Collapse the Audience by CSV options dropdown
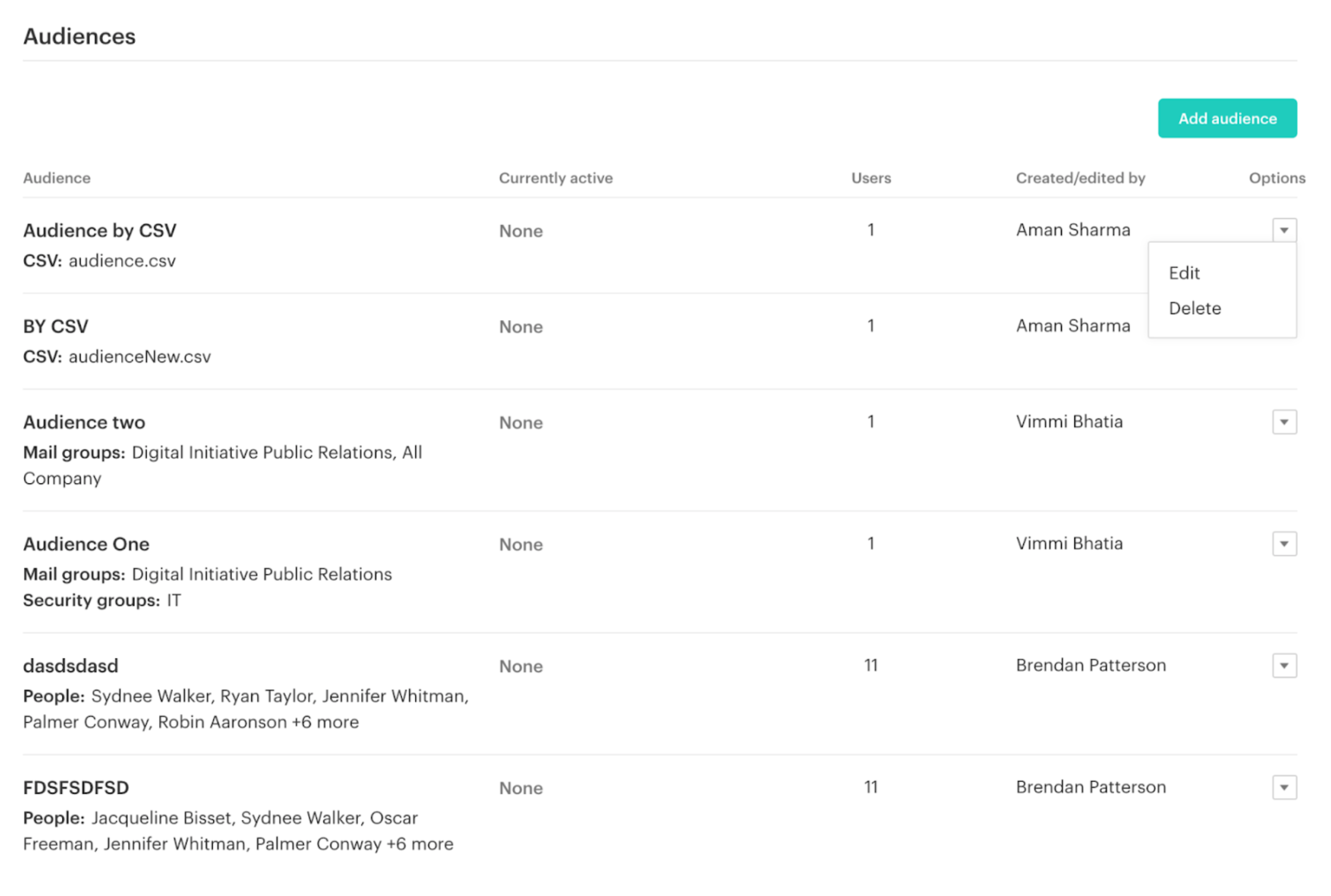This screenshot has height=896, width=1331. pyautogui.click(x=1284, y=230)
